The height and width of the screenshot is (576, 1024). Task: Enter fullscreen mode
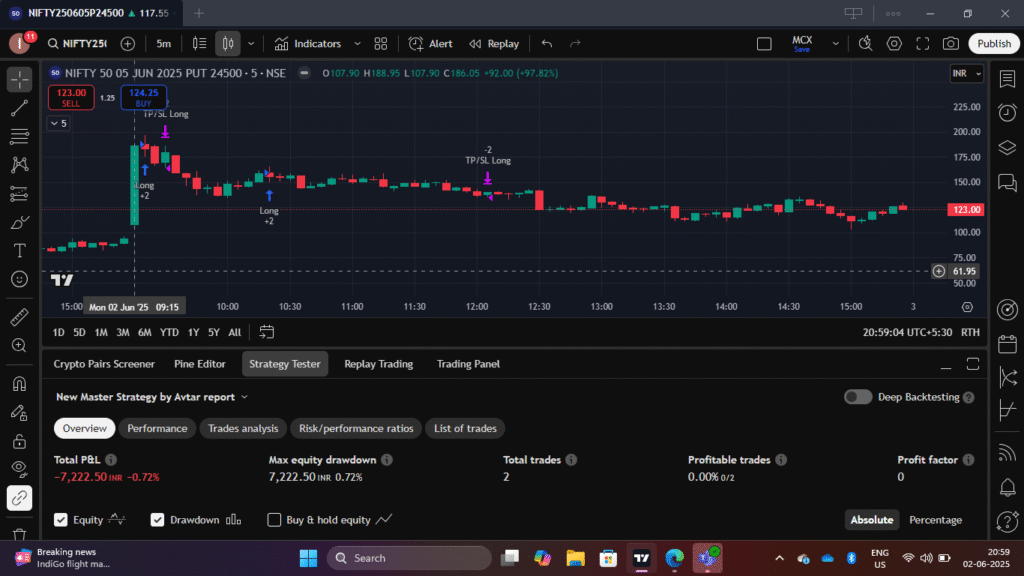click(x=923, y=44)
